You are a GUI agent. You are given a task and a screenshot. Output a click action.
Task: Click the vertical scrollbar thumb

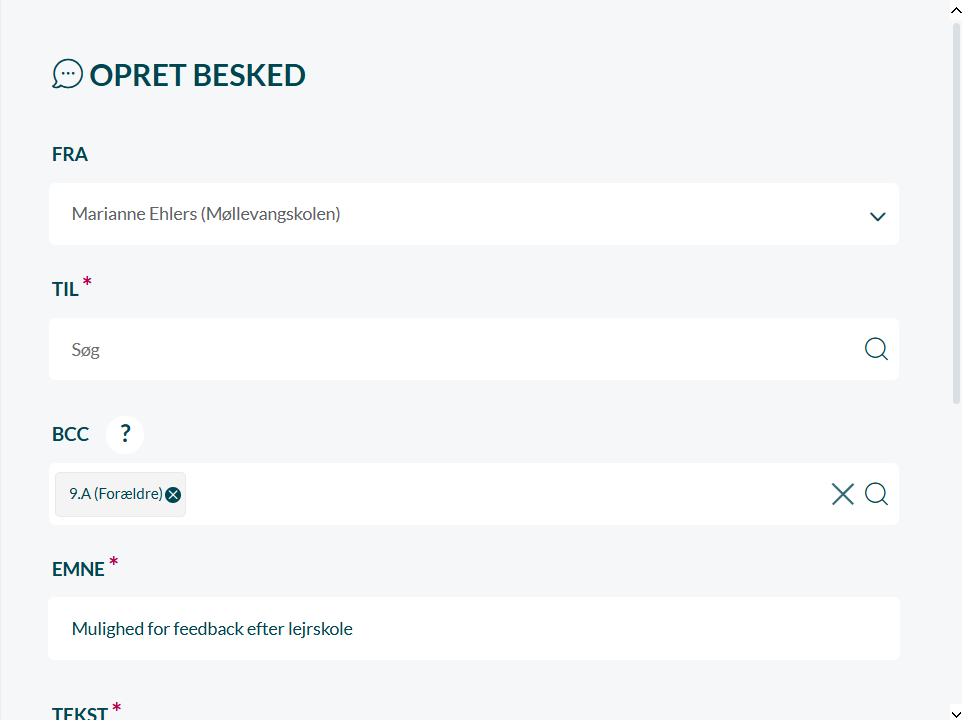click(x=956, y=210)
